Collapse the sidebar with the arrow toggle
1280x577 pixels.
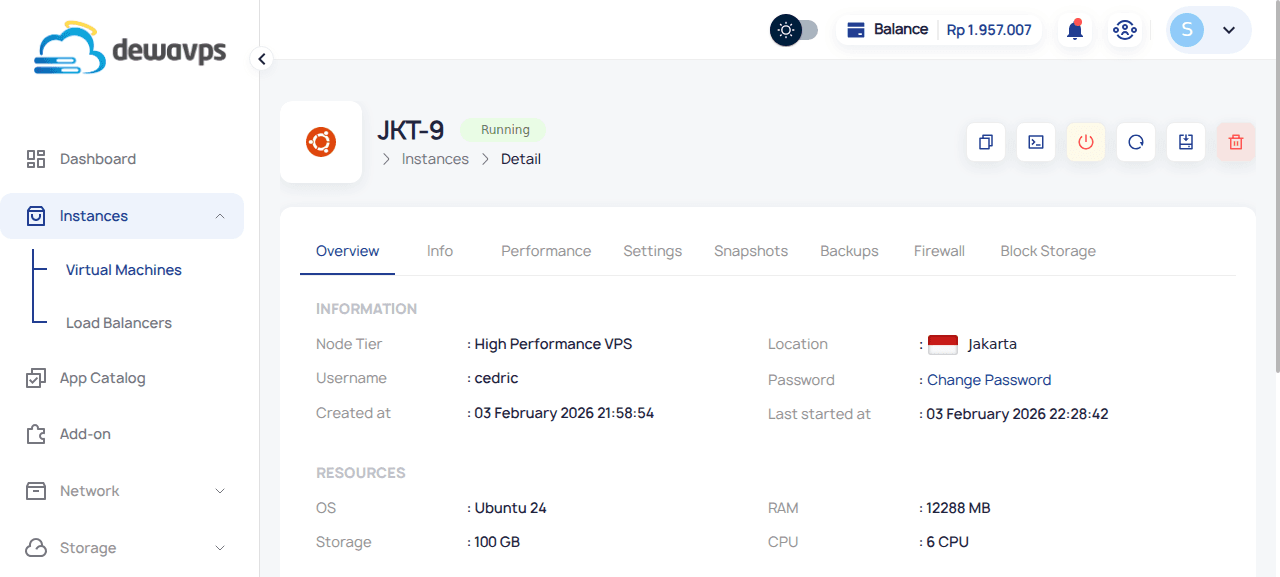[x=261, y=59]
